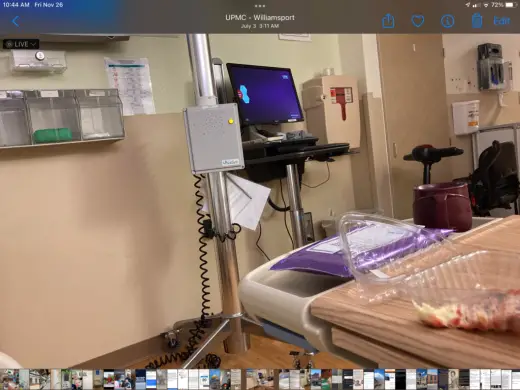The height and width of the screenshot is (390, 520).
Task: Delete the photo with the trash icon
Action: click(477, 21)
